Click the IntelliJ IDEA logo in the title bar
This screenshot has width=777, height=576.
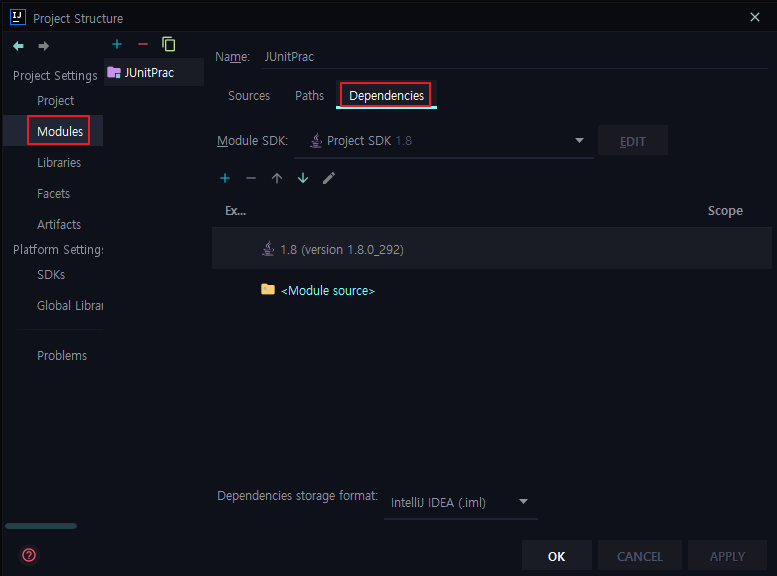[18, 17]
